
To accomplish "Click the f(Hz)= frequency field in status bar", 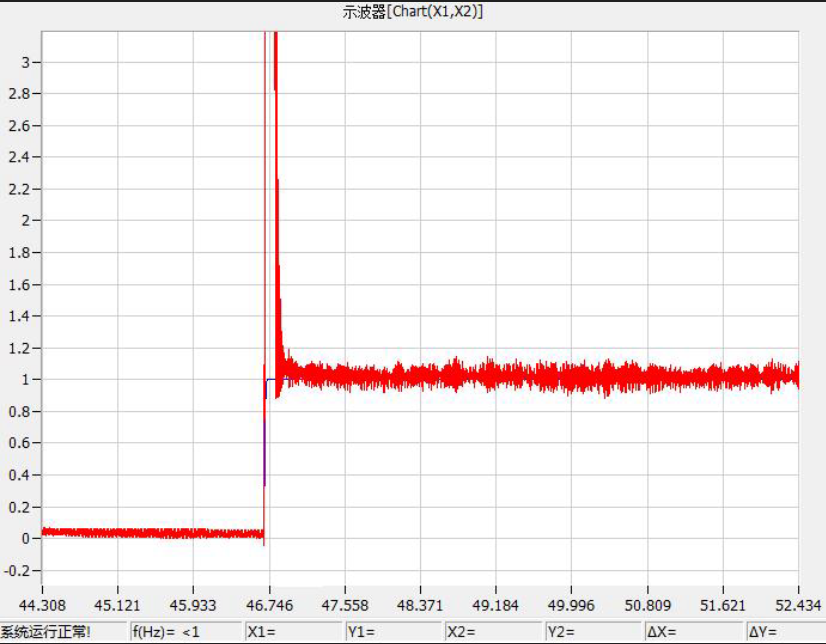I will click(186, 632).
